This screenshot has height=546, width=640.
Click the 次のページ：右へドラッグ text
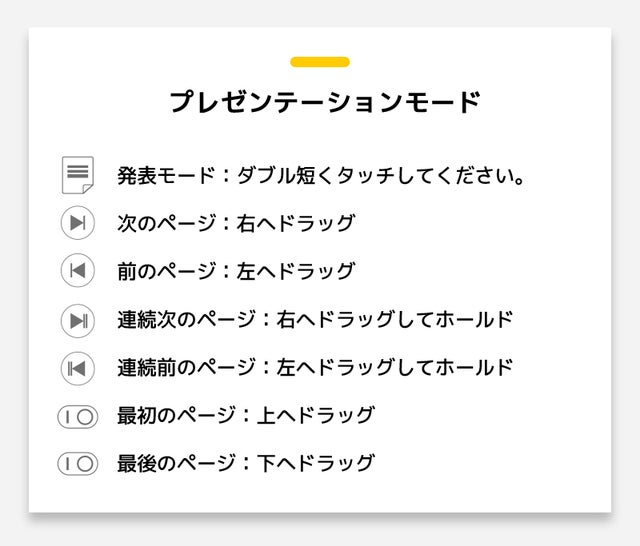236,223
